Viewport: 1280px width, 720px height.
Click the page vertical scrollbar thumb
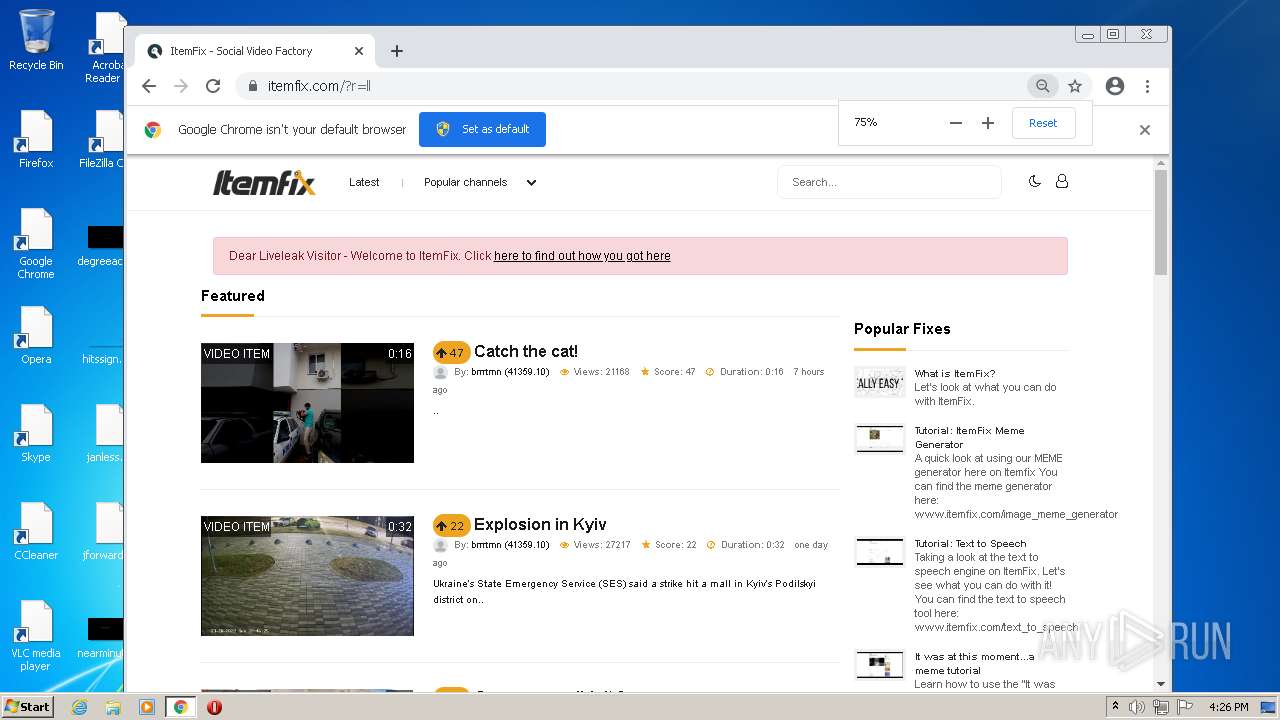pyautogui.click(x=1160, y=222)
